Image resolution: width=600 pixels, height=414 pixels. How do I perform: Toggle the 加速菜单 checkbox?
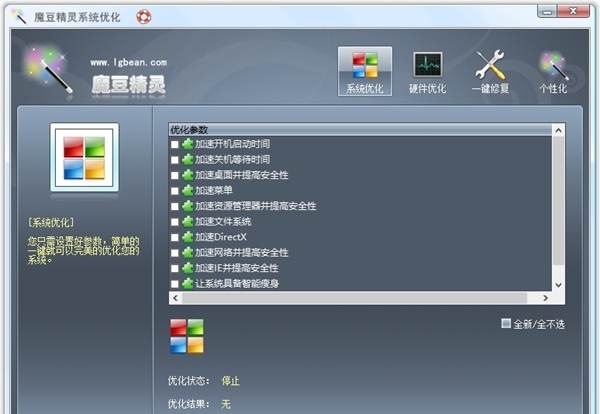click(174, 191)
